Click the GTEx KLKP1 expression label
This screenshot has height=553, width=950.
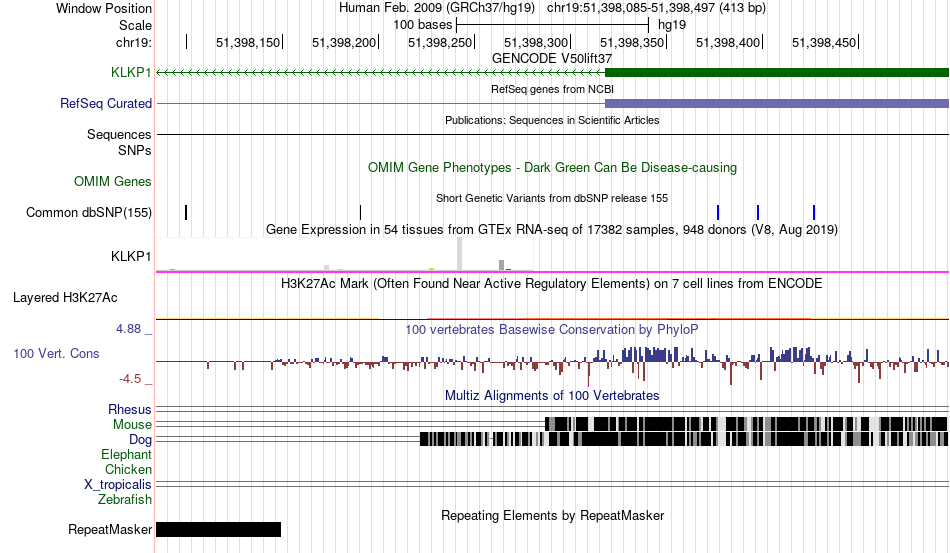tap(131, 256)
